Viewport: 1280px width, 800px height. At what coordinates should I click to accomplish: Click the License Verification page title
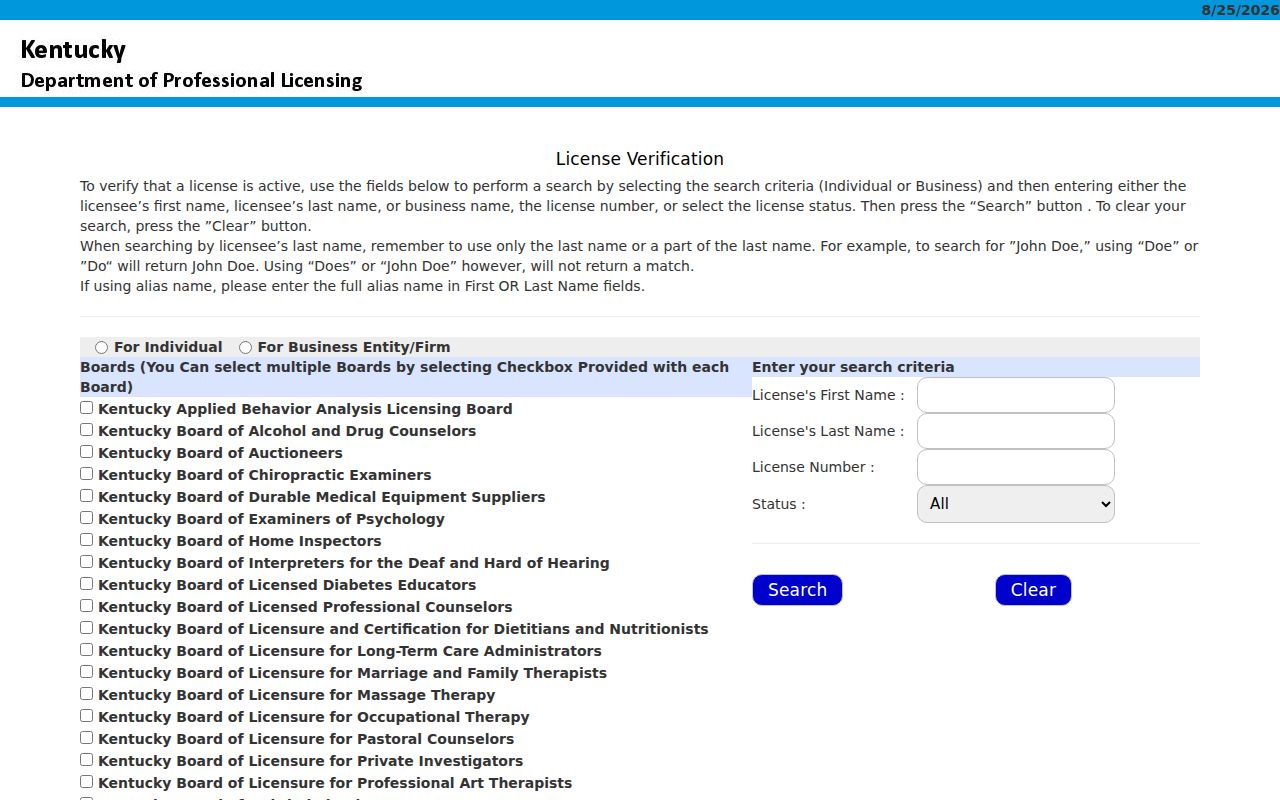click(640, 159)
